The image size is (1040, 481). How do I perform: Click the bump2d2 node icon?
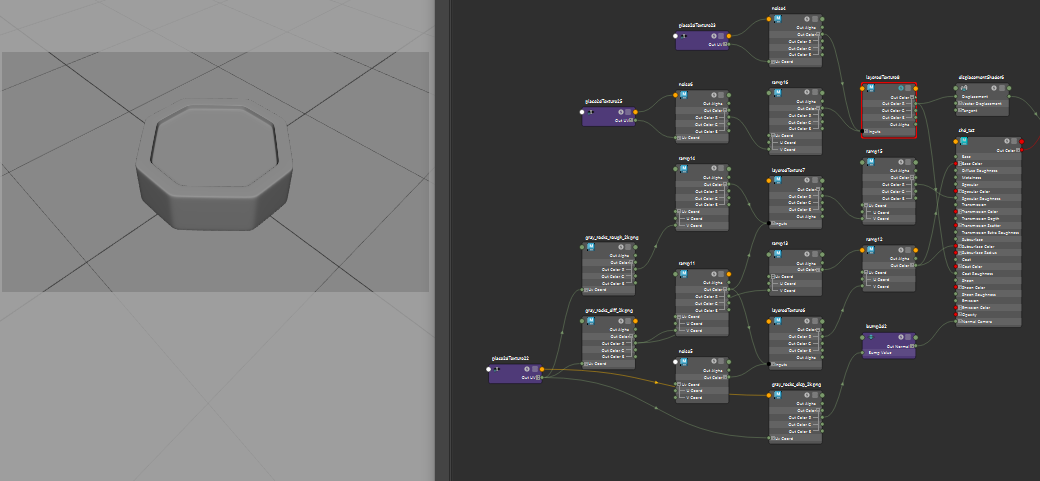pos(870,337)
